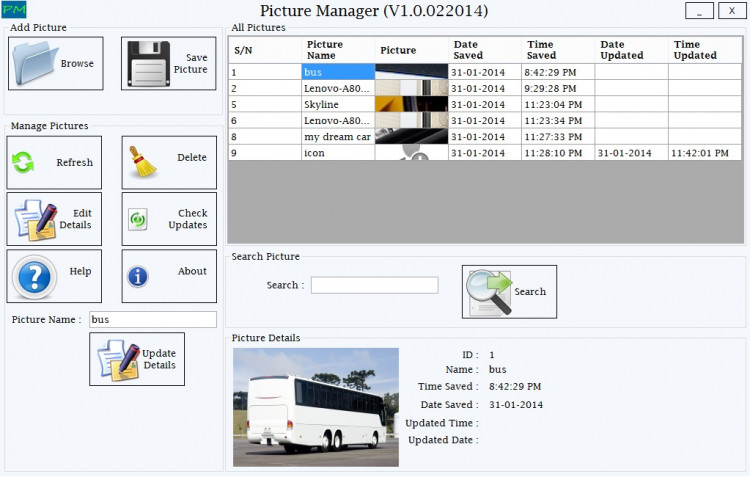Click the Browse folder icon
Image resolution: width=750 pixels, height=477 pixels.
tap(33, 63)
